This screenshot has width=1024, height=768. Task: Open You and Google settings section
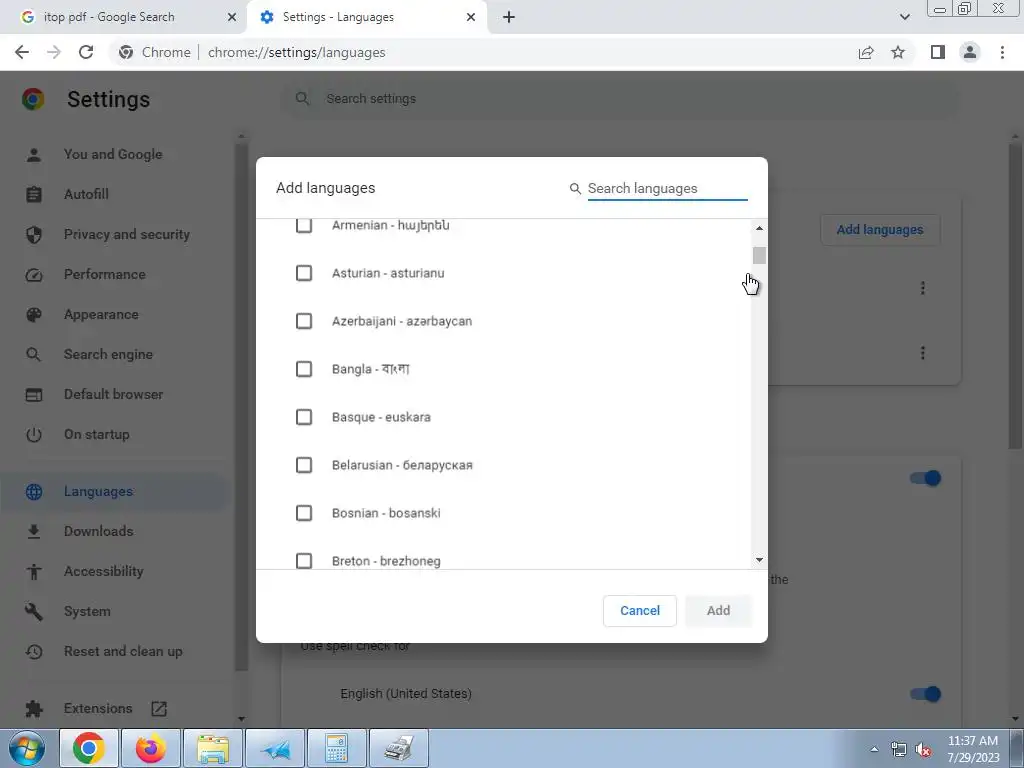click(113, 155)
